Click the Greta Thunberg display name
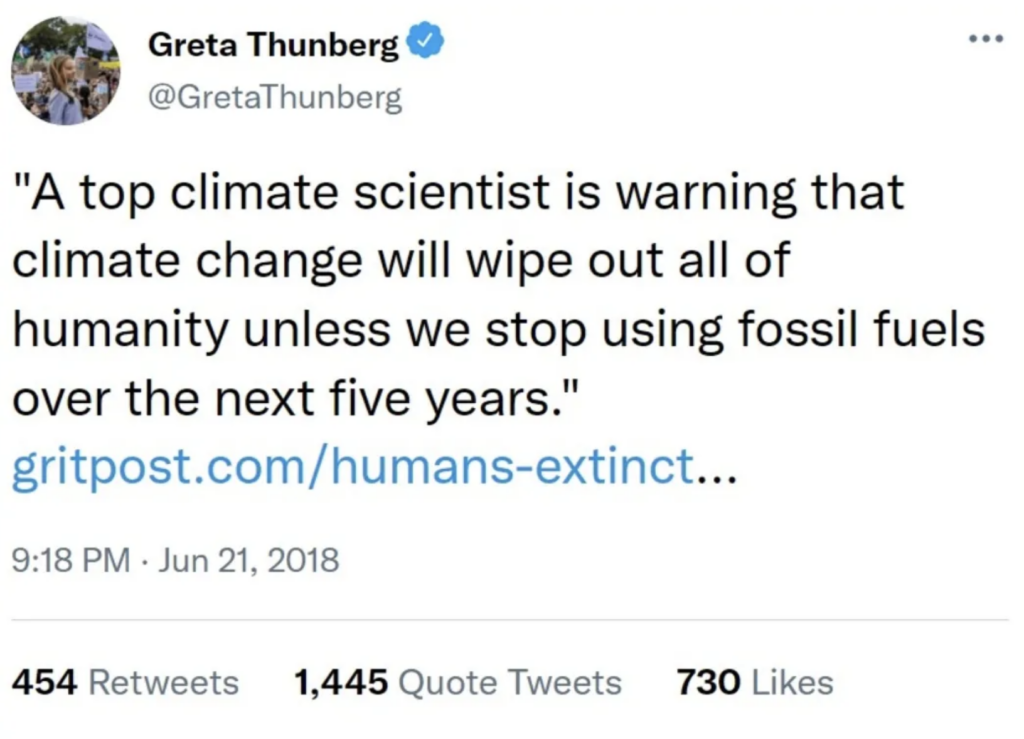 point(272,46)
